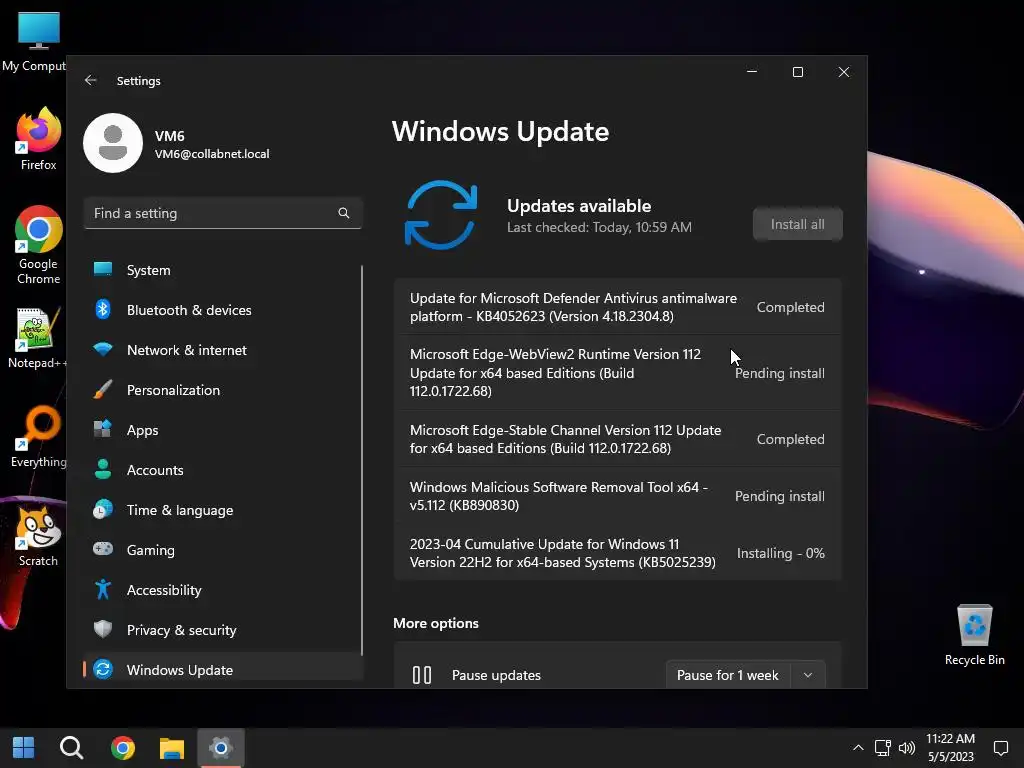The height and width of the screenshot is (768, 1024).
Task: Open Time & language settings
Action: coord(222,509)
